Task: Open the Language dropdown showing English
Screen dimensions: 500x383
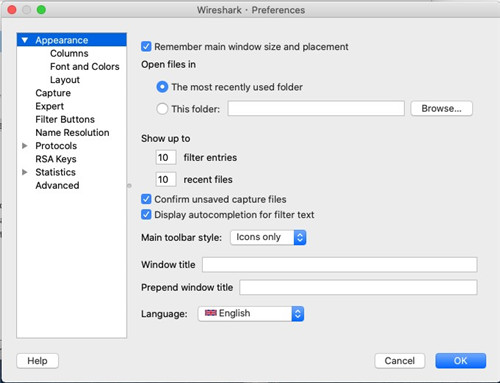Action: 251,314
